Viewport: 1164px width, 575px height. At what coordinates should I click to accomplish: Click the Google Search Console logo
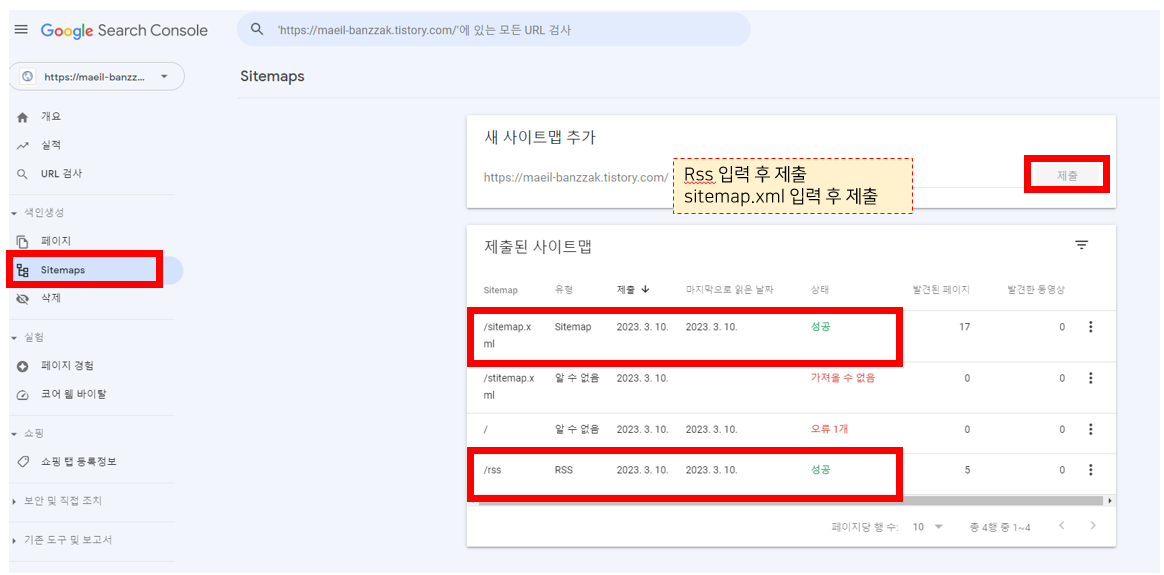pos(124,30)
